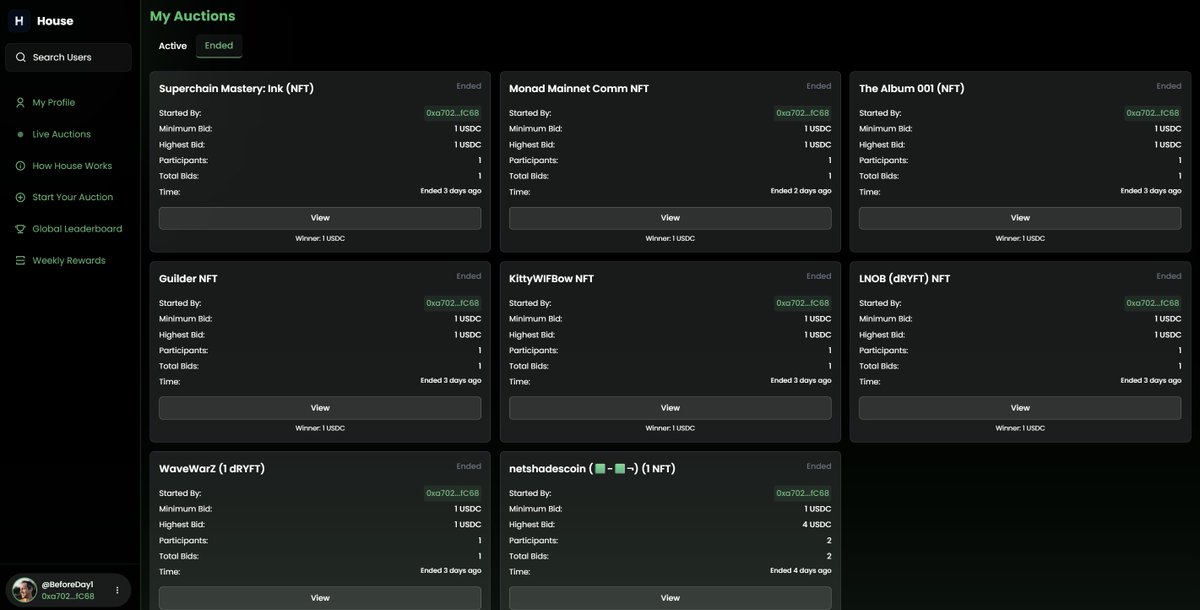Click starter address in netshadescoin card
Viewport: 1200px width, 610px height.
(803, 493)
